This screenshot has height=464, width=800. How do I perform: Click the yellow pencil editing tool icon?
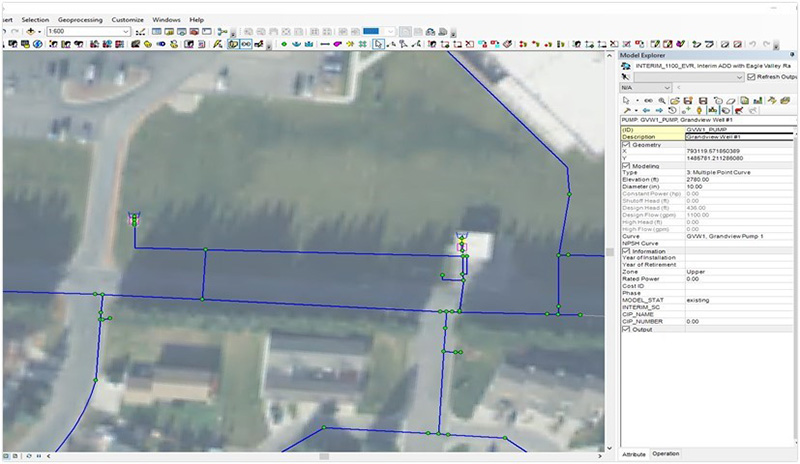(217, 44)
